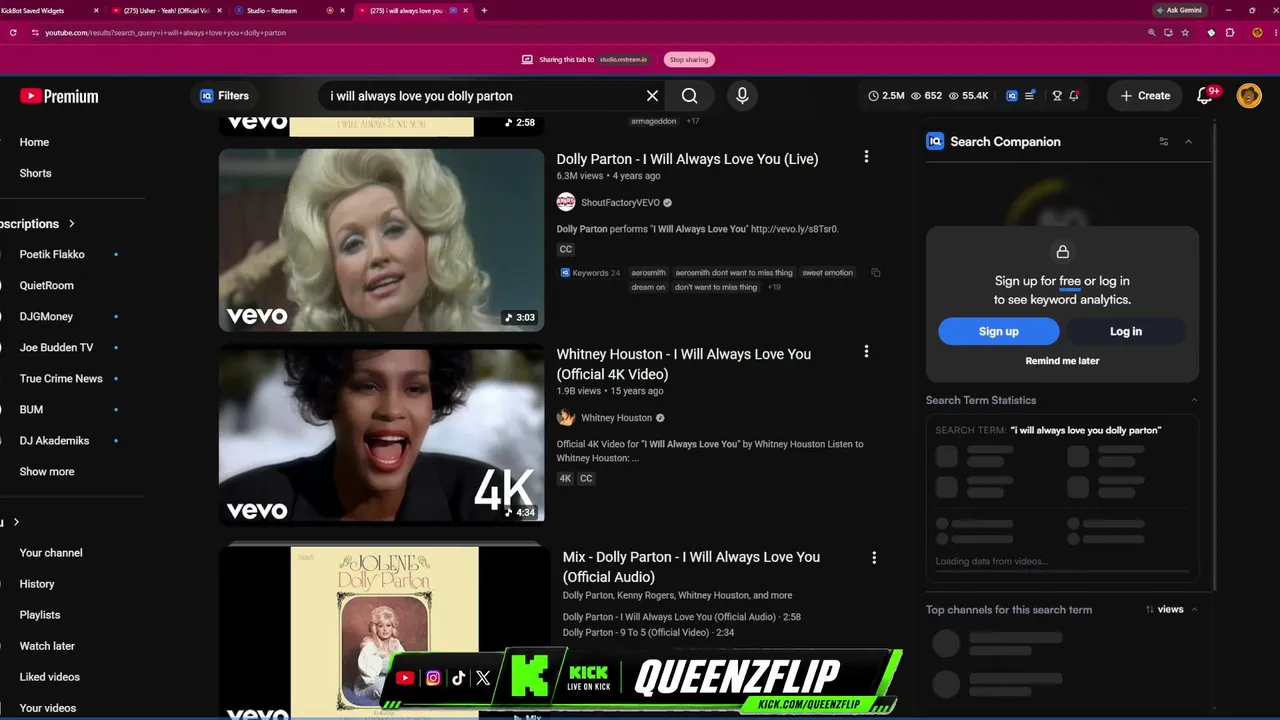Open YouTube notifications bell
The width and height of the screenshot is (1280, 720).
(1205, 96)
